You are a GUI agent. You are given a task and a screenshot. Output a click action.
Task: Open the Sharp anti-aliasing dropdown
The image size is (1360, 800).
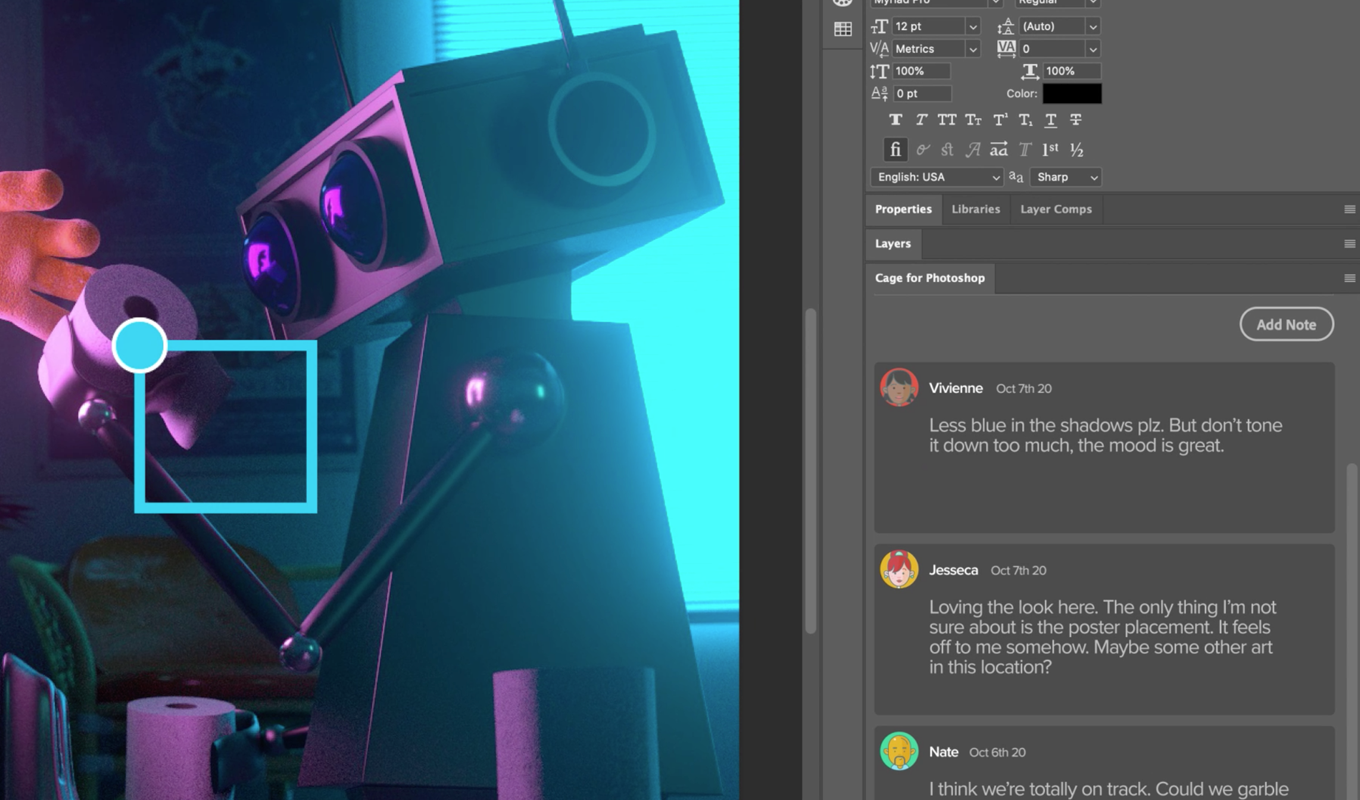point(1066,177)
